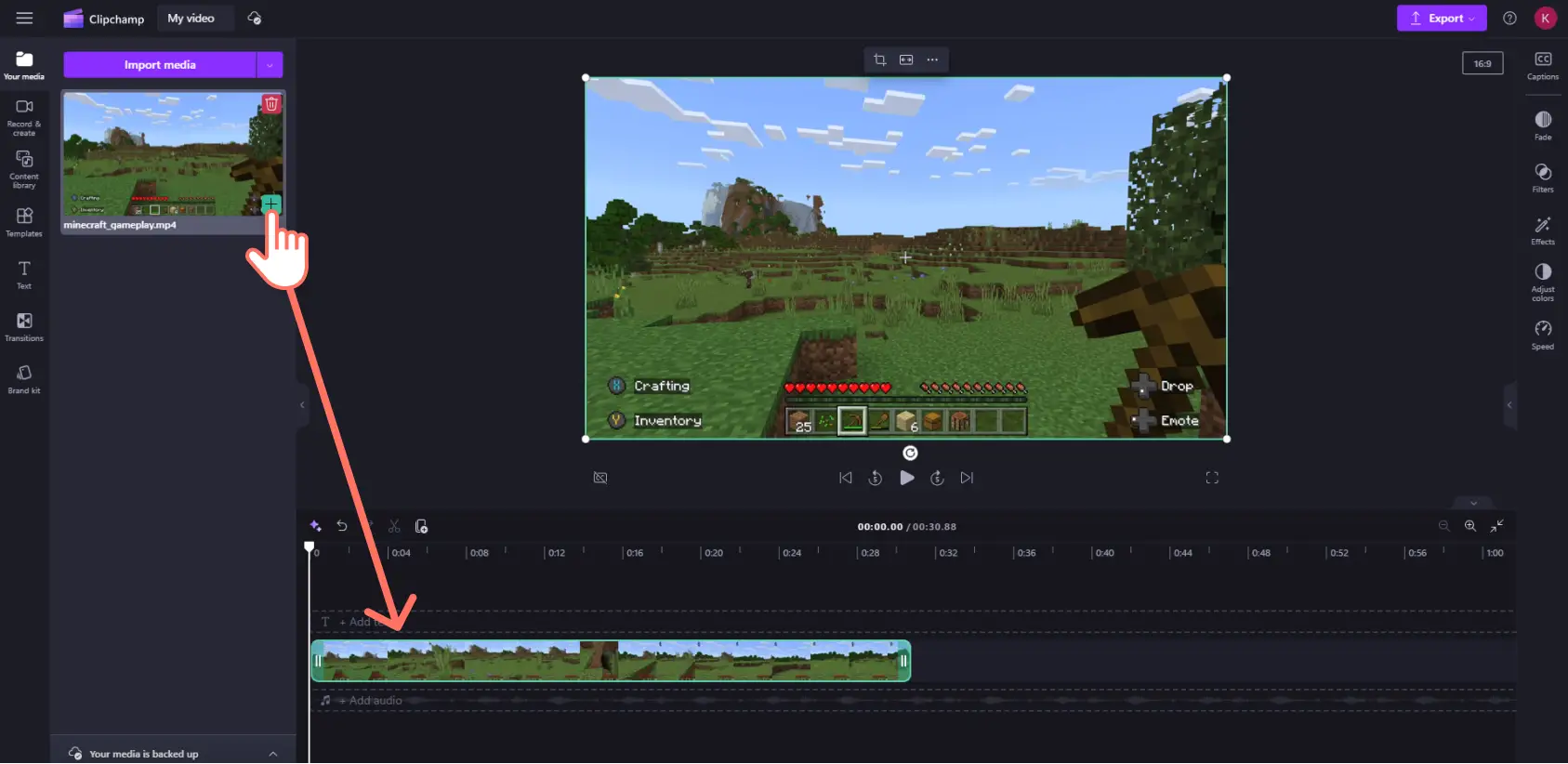Click the 00:00.00 current timecode
The height and width of the screenshot is (764, 1568).
click(880, 527)
